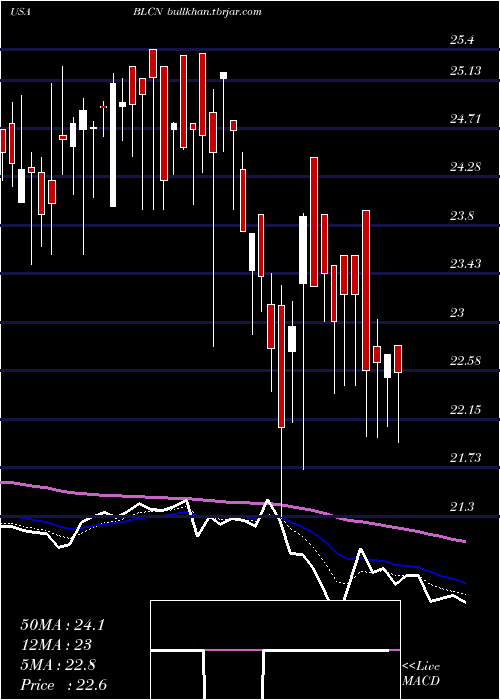Click the 24.28 price axis label

click(466, 167)
